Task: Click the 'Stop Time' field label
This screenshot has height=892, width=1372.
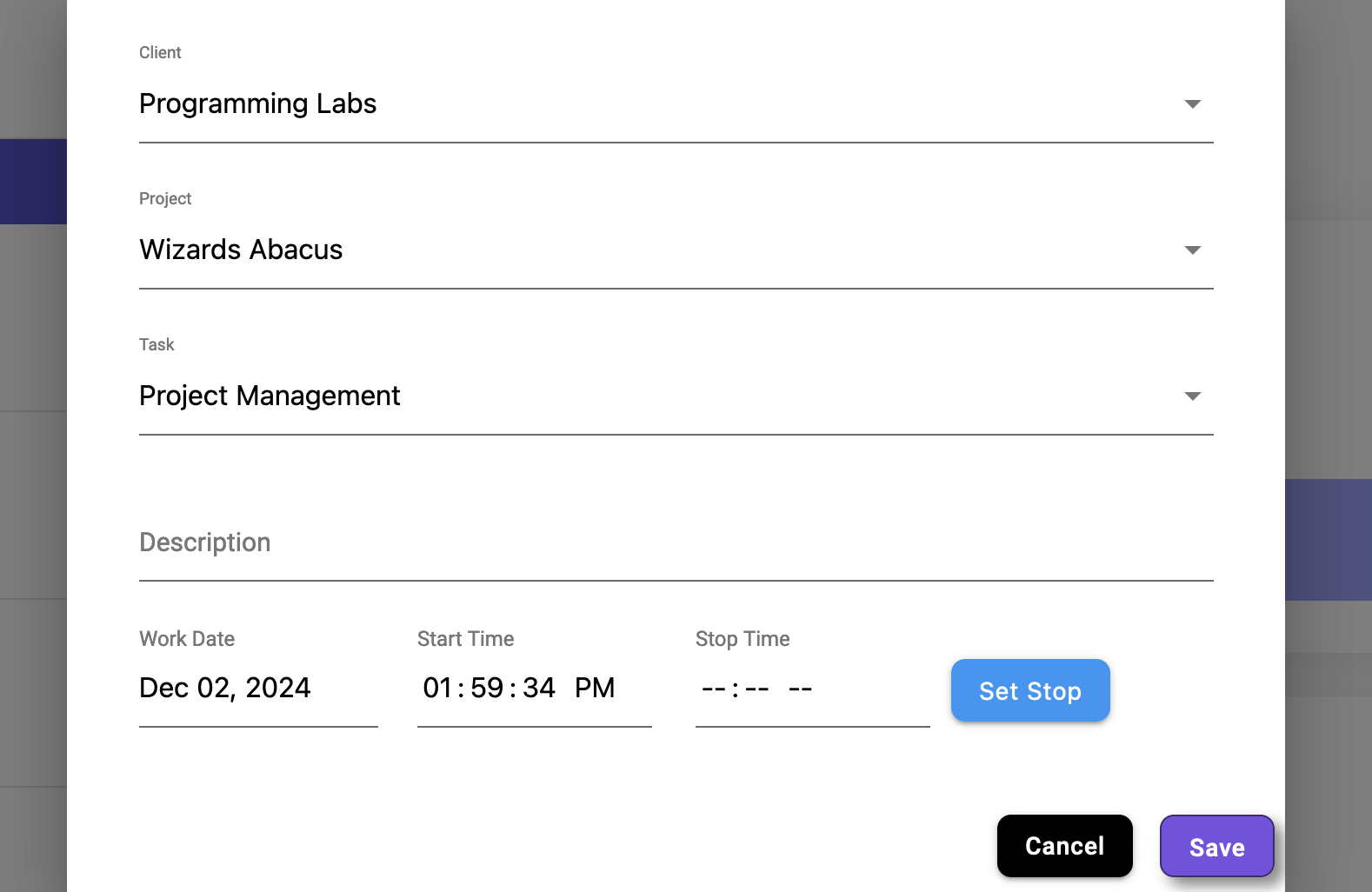Action: 743,639
